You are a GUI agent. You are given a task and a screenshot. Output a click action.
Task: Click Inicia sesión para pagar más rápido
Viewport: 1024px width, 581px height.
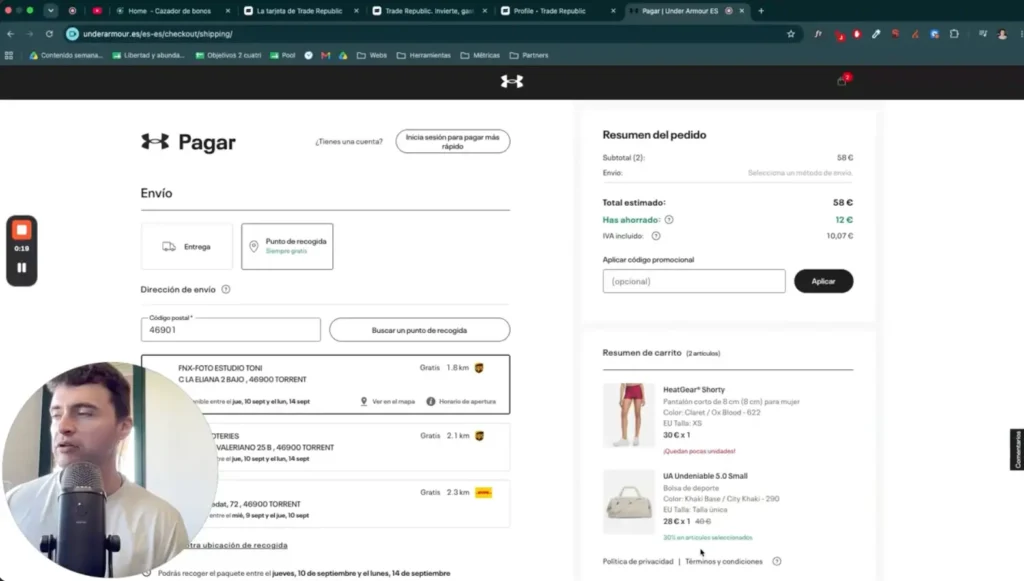(453, 142)
